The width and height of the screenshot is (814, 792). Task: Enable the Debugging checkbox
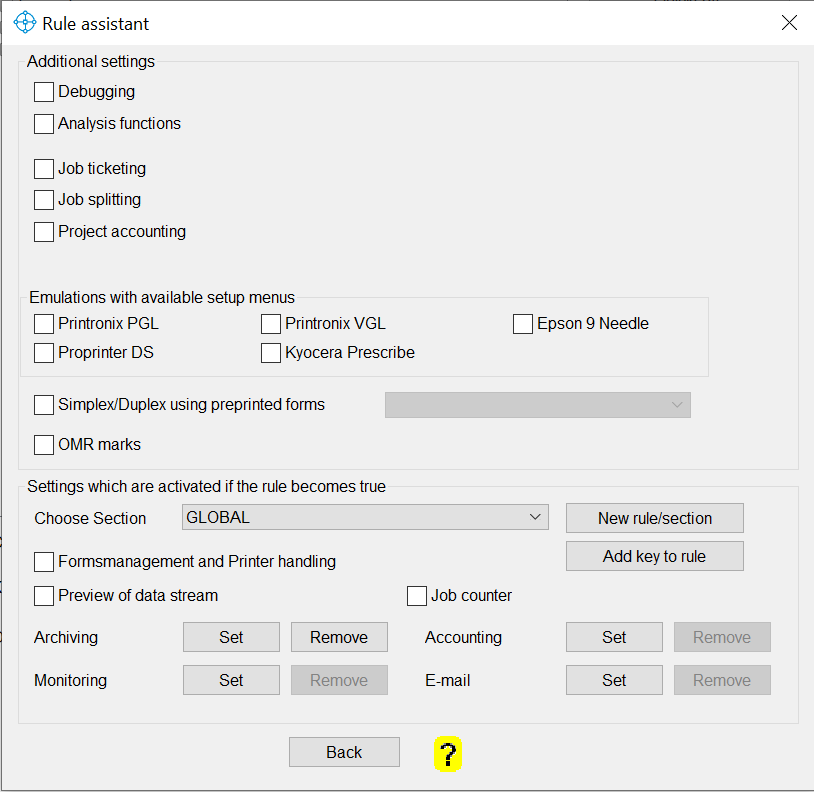(44, 92)
